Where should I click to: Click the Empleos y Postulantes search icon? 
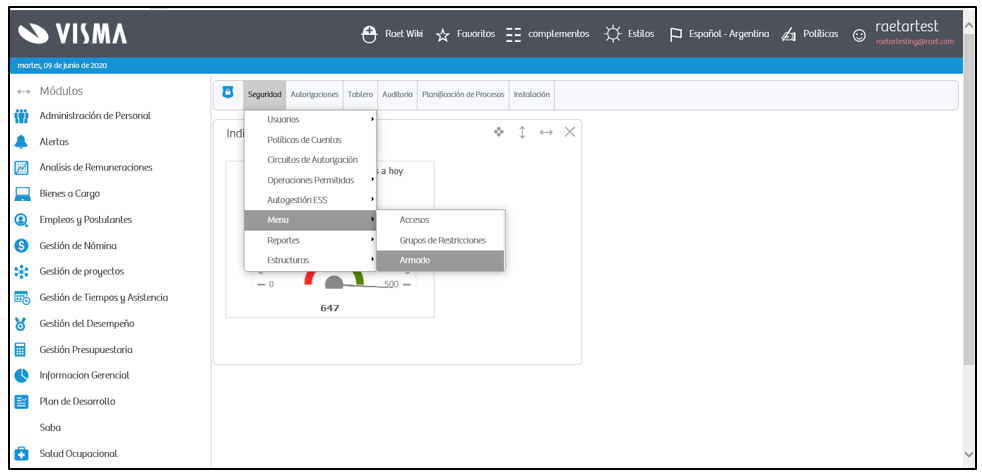coord(22,220)
